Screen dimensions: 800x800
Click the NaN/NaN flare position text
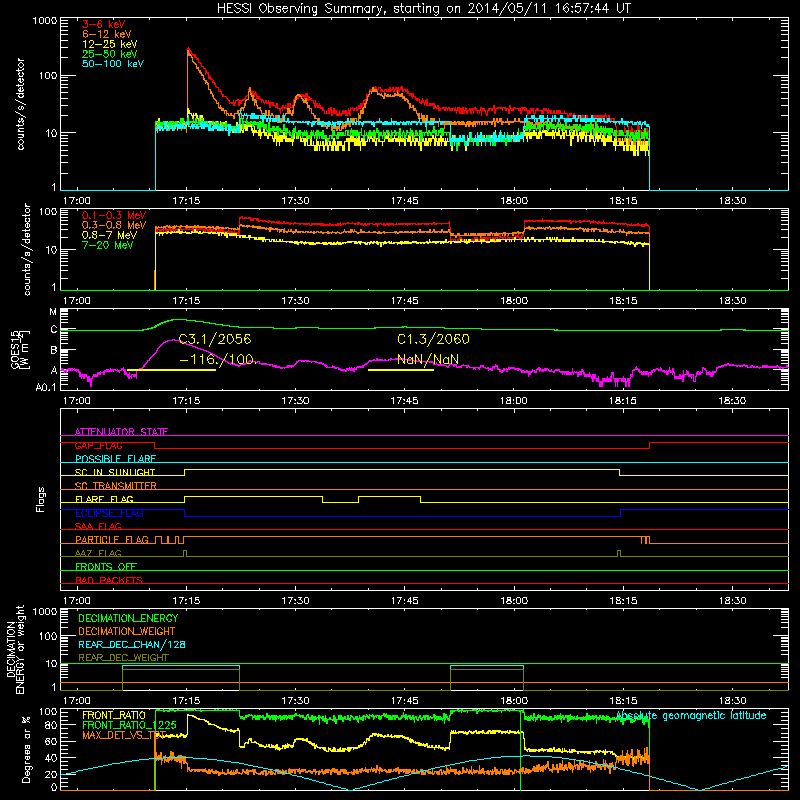tap(428, 359)
